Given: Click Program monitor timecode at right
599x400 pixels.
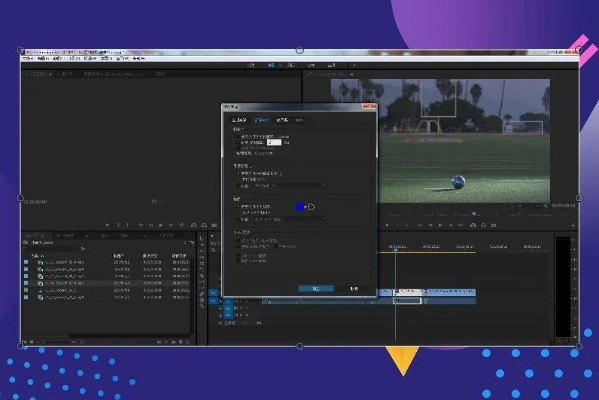Looking at the screenshot, I should pos(563,206).
